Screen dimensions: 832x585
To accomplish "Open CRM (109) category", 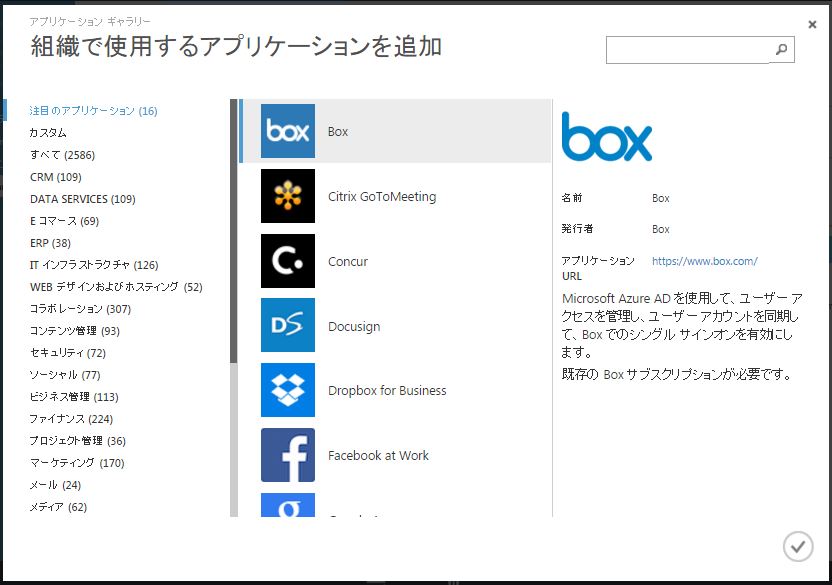I will pos(56,177).
